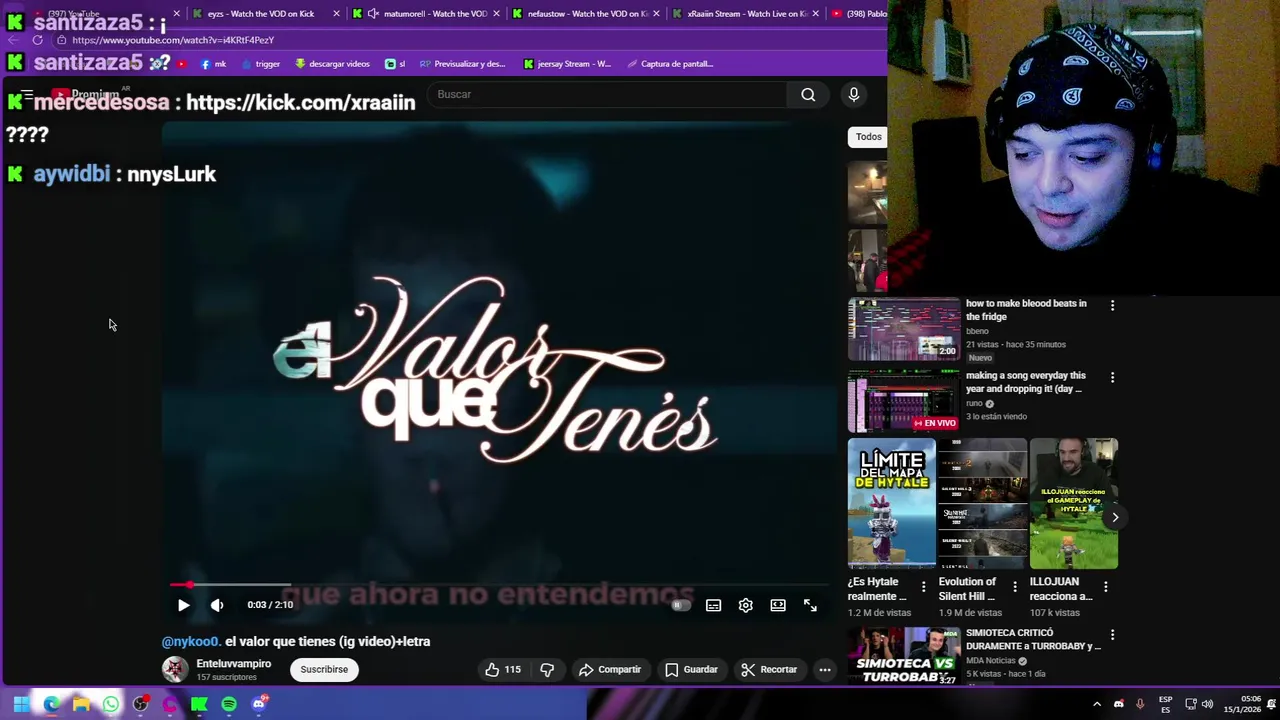Open options for 'Evolution of Silent Hill' short

1014,587
